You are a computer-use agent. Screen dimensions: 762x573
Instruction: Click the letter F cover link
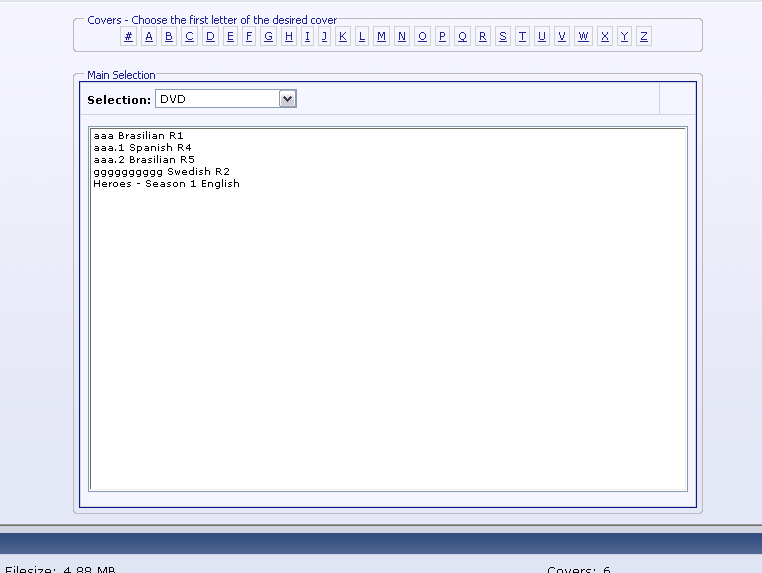(x=249, y=37)
